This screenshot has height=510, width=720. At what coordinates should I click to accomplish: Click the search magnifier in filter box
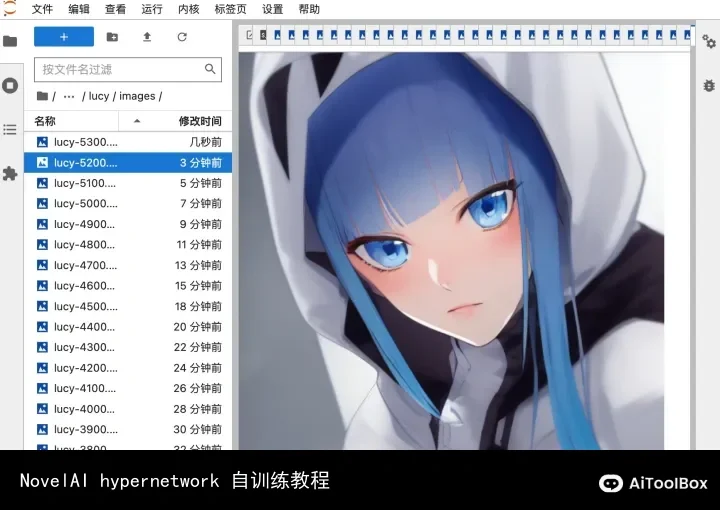(x=210, y=69)
